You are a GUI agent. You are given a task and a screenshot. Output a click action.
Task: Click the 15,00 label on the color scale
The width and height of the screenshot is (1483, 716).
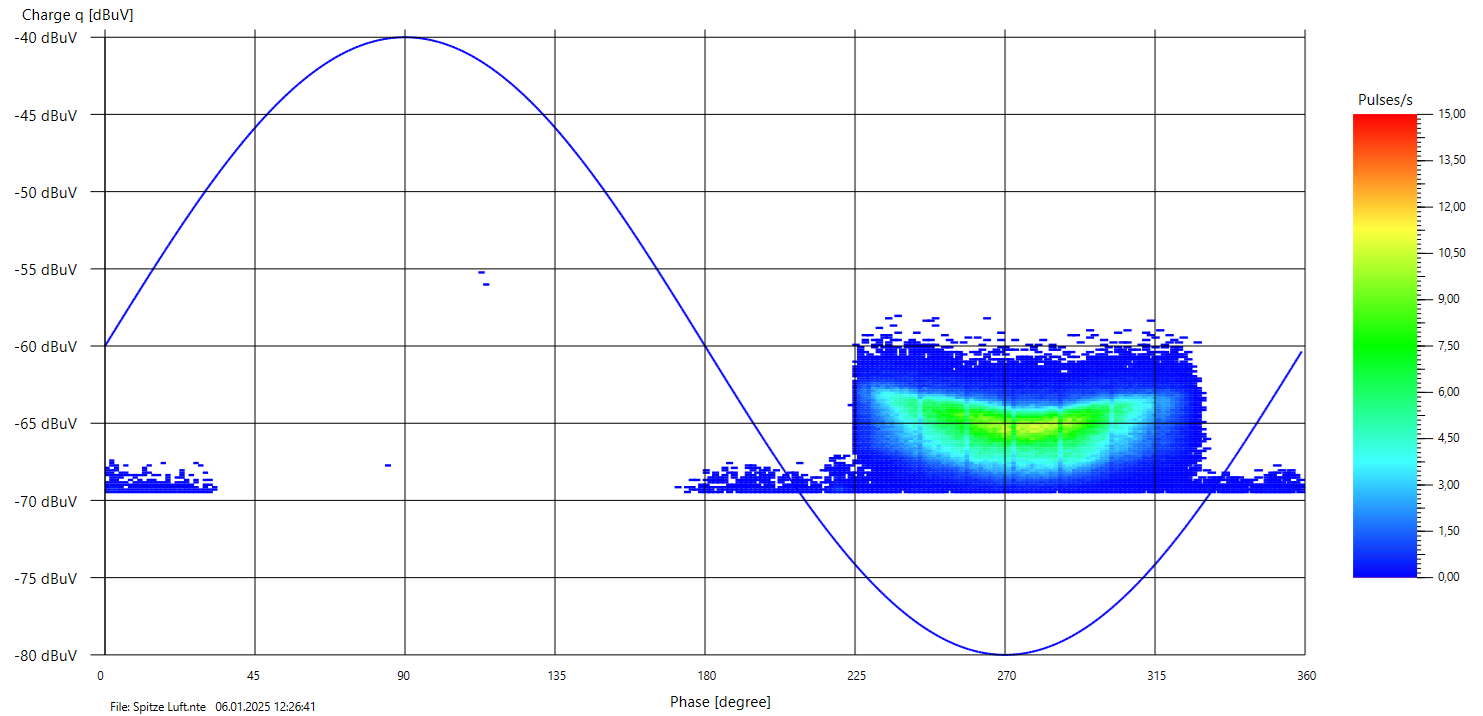pos(1451,114)
